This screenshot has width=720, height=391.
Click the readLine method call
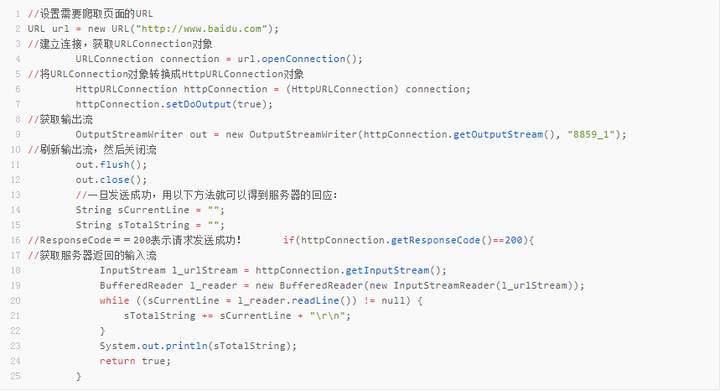315,301
